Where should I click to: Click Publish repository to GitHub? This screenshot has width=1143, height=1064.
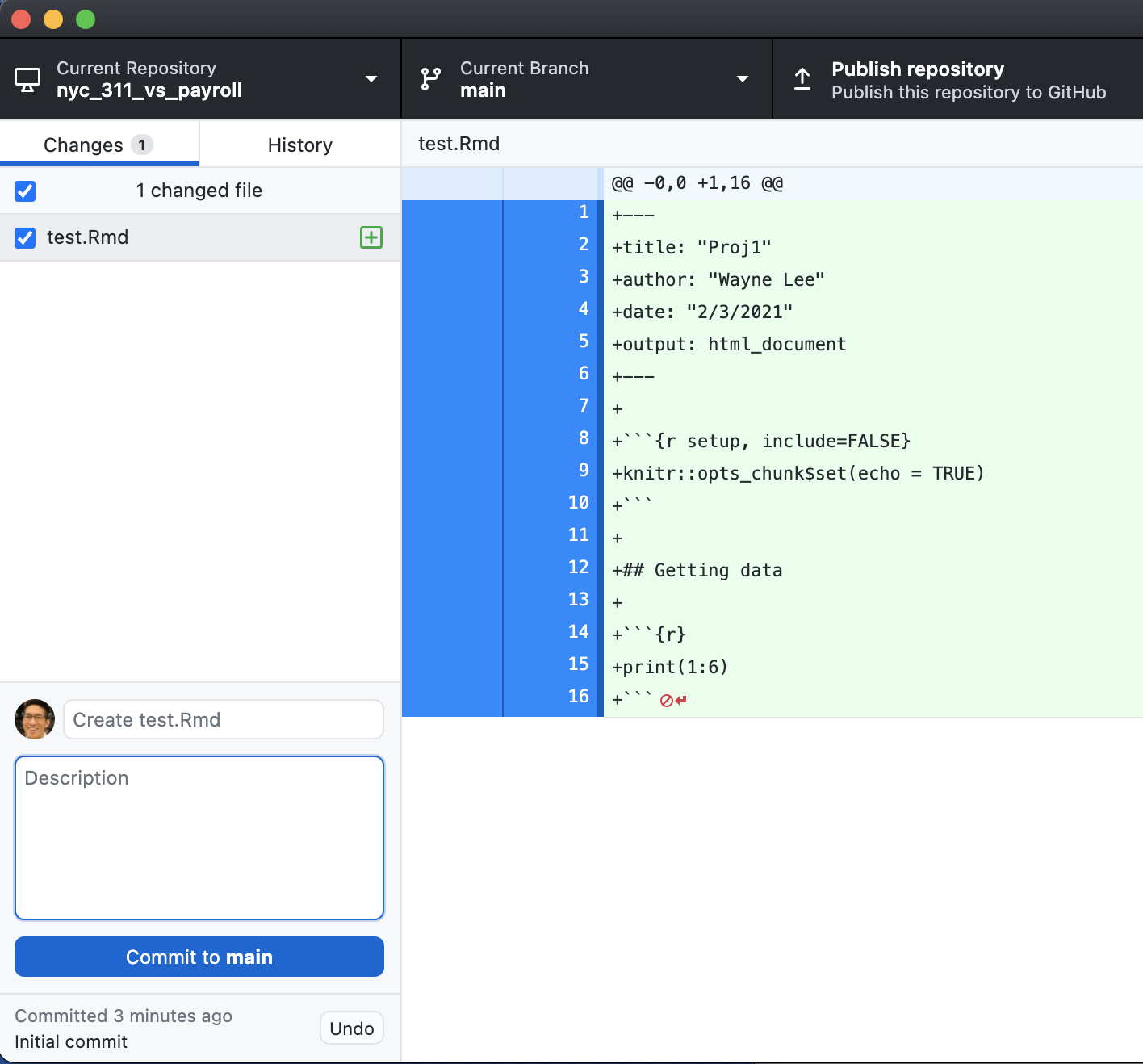pos(957,79)
